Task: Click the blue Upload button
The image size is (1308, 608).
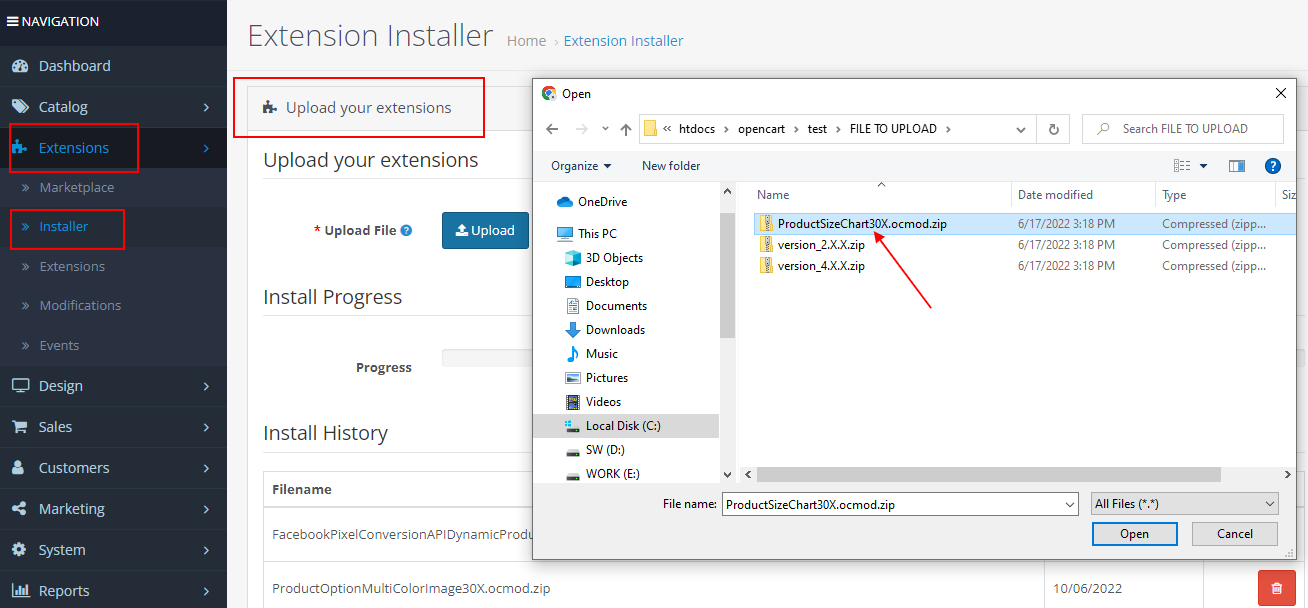Action: coord(485,230)
